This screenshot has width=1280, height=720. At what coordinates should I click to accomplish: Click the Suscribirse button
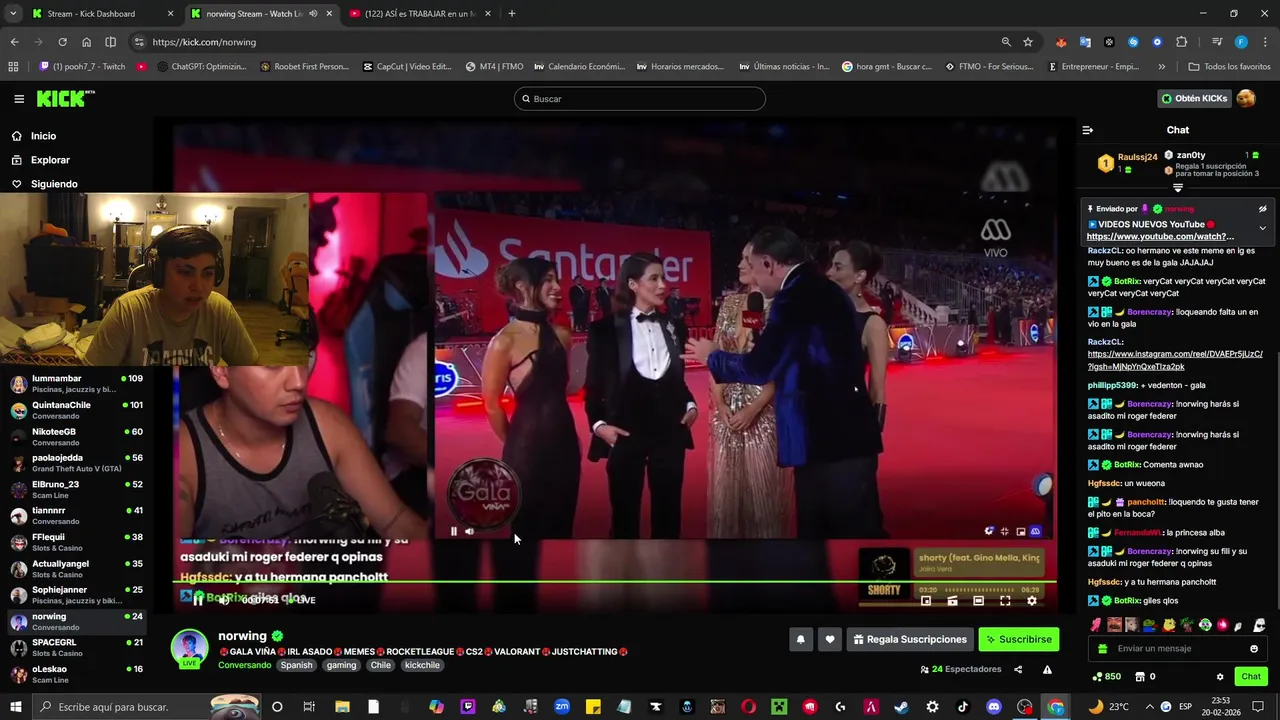tap(1018, 640)
